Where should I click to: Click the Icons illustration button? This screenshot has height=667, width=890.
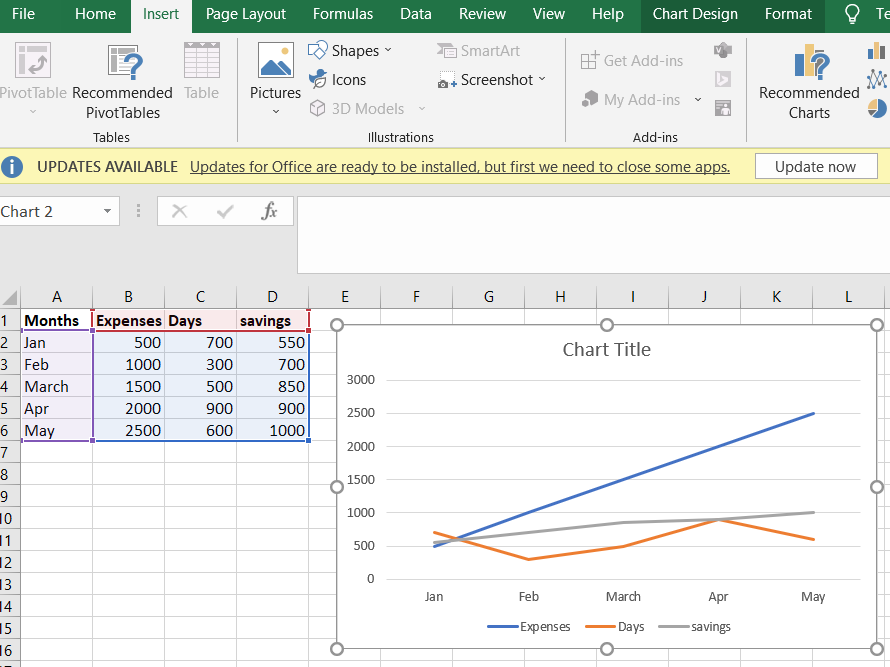[x=337, y=80]
